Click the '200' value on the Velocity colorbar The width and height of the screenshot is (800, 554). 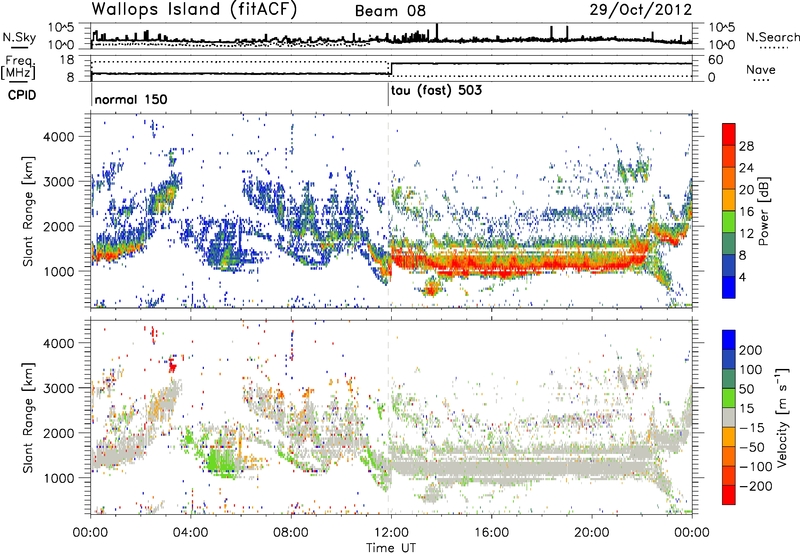pyautogui.click(x=751, y=350)
